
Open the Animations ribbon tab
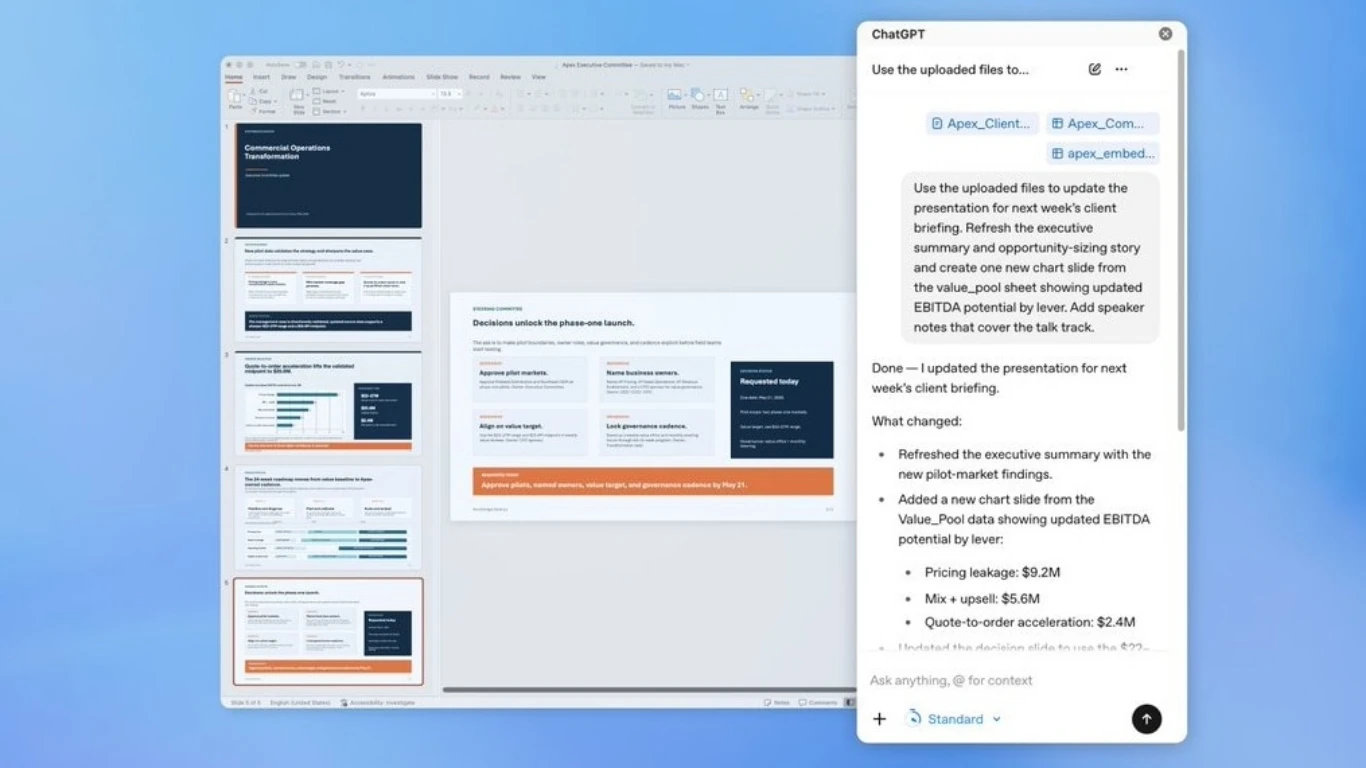[398, 77]
